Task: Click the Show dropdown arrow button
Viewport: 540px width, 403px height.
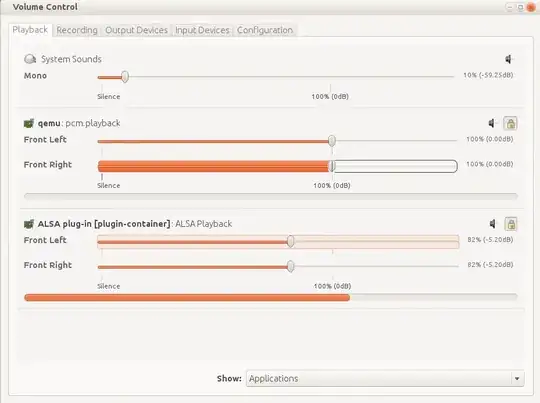Action: (x=517, y=379)
